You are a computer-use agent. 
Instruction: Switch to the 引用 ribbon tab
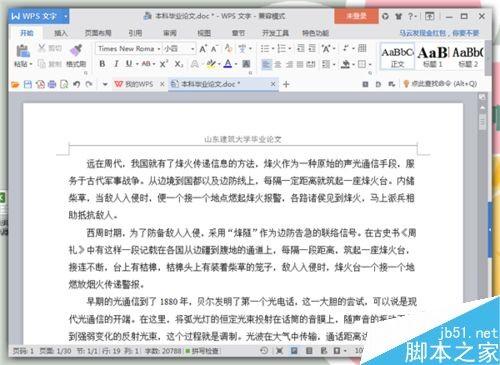(135, 33)
